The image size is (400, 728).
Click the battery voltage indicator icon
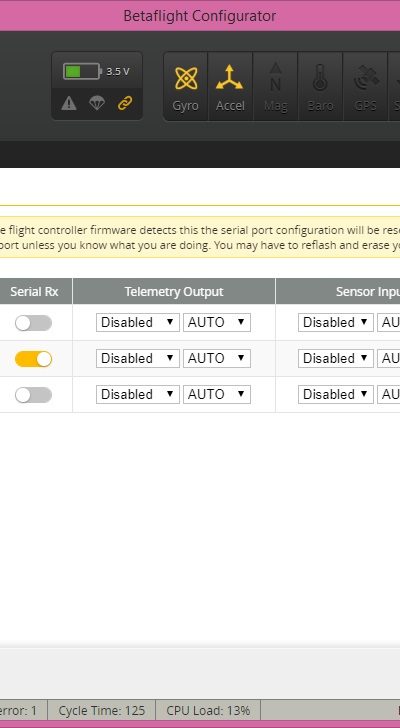point(82,72)
